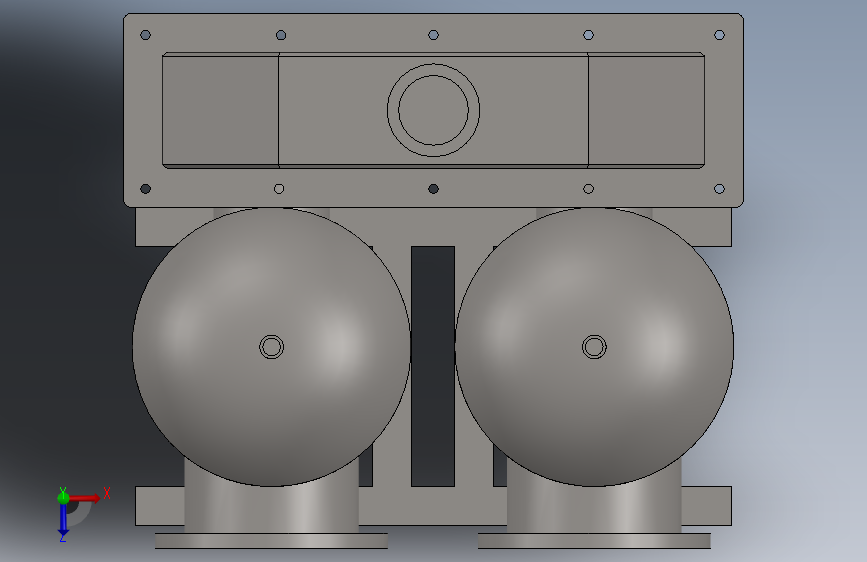Select the top-left corner bolt hole of the plate
Screen dimensions: 867x562
[x=145, y=35]
